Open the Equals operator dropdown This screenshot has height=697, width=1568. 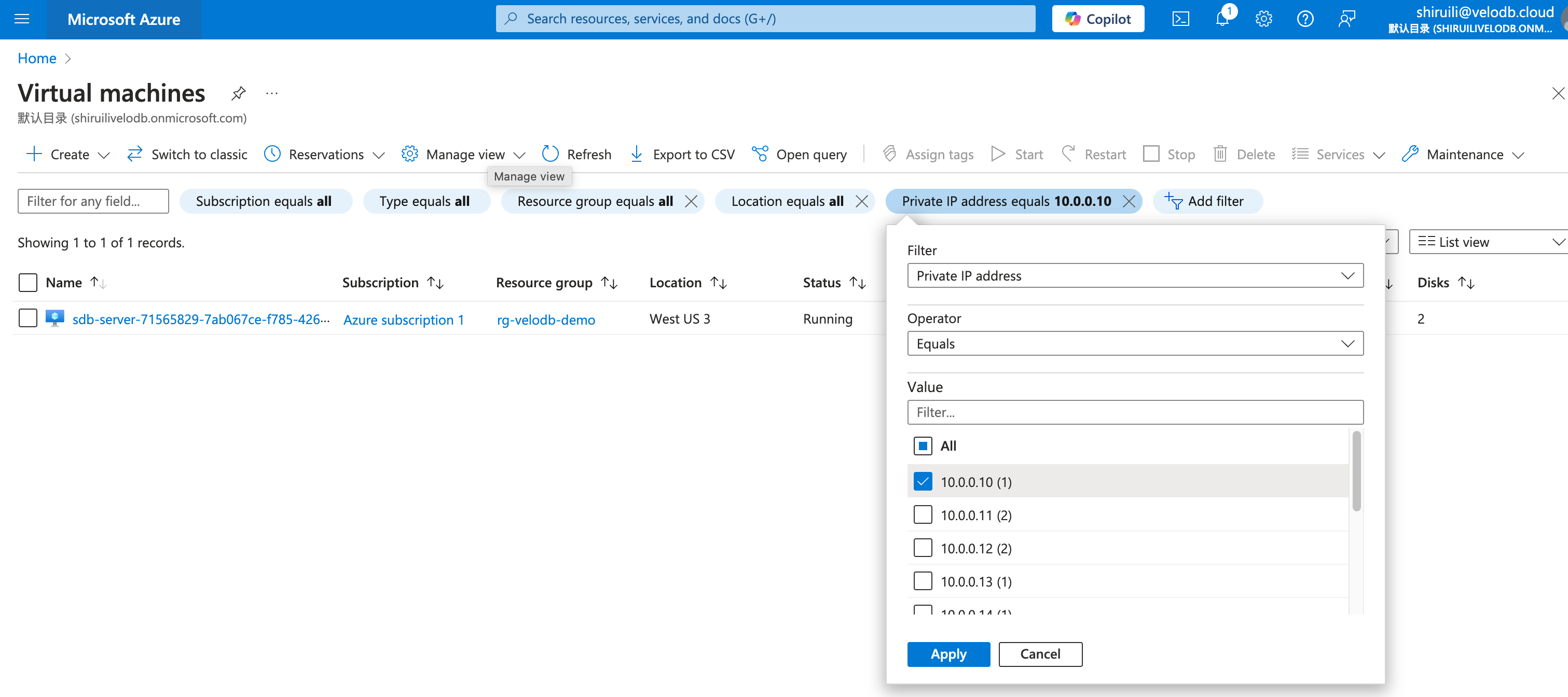1135,344
